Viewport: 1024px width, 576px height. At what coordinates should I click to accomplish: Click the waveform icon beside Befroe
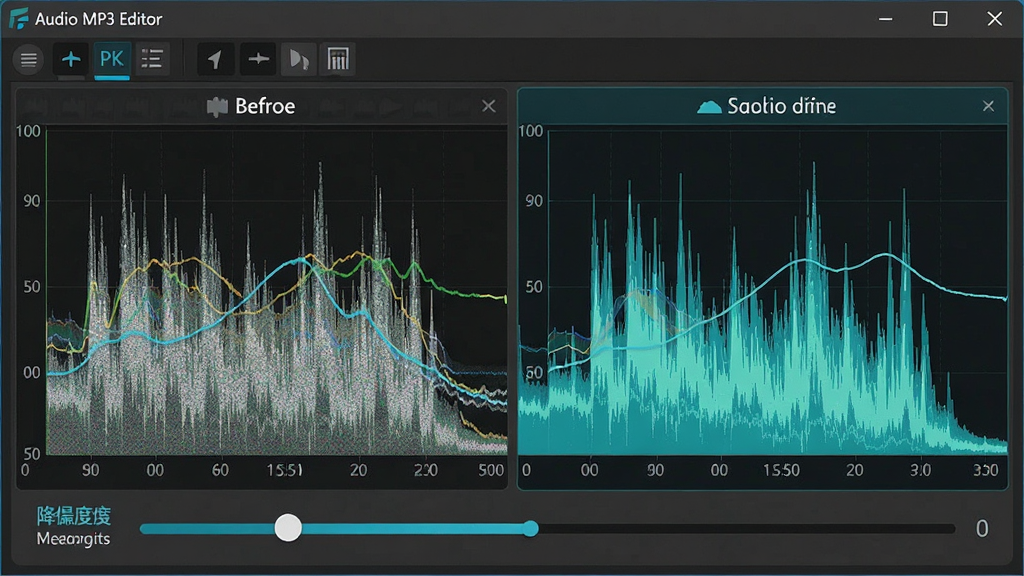click(217, 106)
